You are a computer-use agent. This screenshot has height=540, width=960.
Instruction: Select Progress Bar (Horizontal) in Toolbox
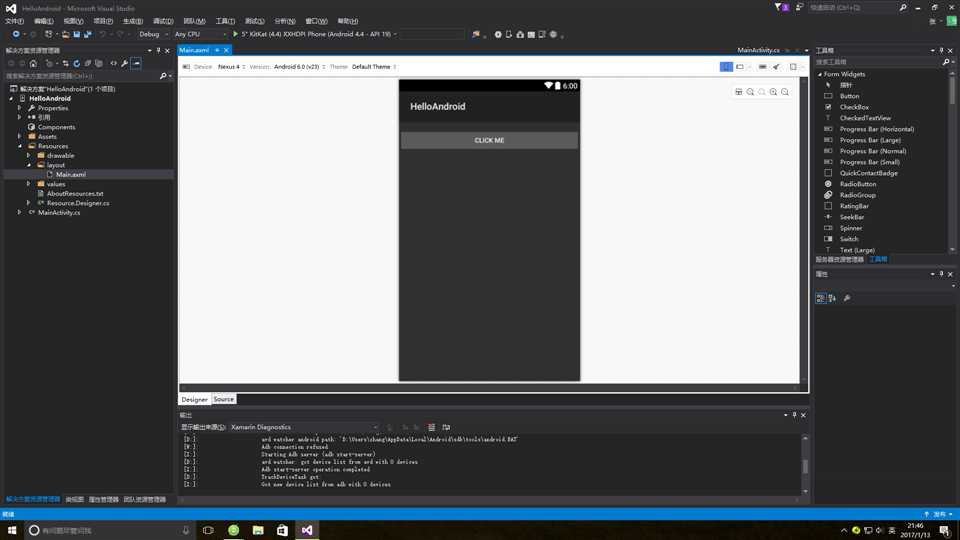(877, 129)
